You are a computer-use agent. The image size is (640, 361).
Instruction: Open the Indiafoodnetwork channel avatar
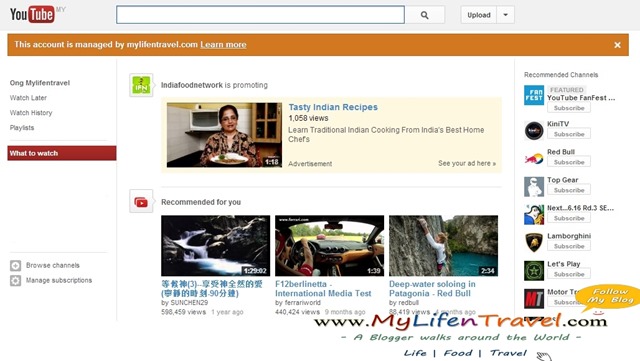[141, 85]
